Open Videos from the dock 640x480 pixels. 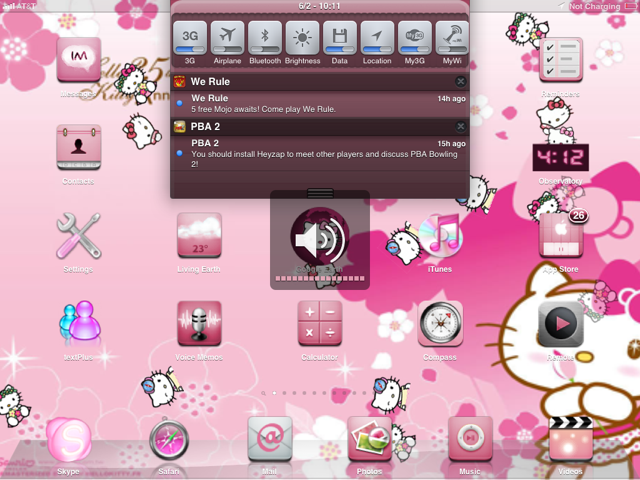pyautogui.click(x=571, y=439)
